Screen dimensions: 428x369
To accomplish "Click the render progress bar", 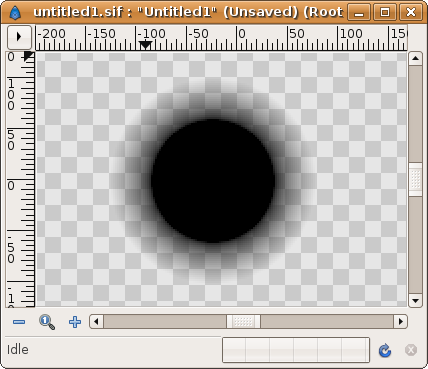I will pyautogui.click(x=296, y=350).
